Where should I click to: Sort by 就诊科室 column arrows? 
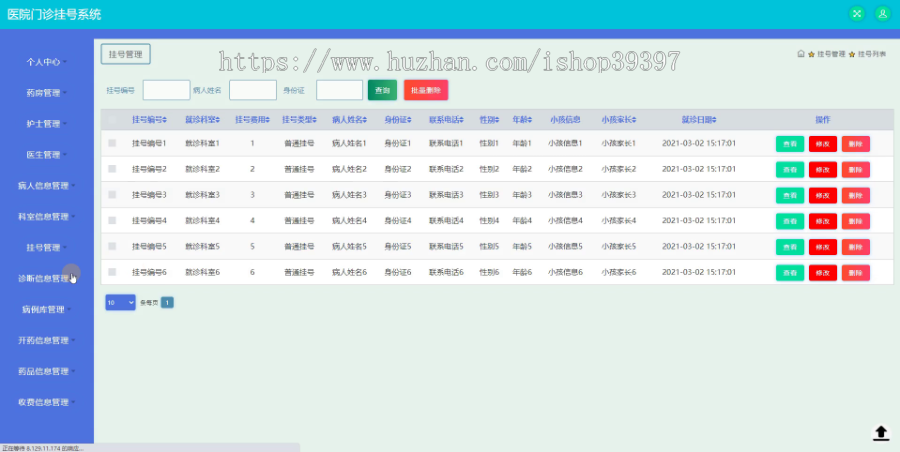[218, 120]
